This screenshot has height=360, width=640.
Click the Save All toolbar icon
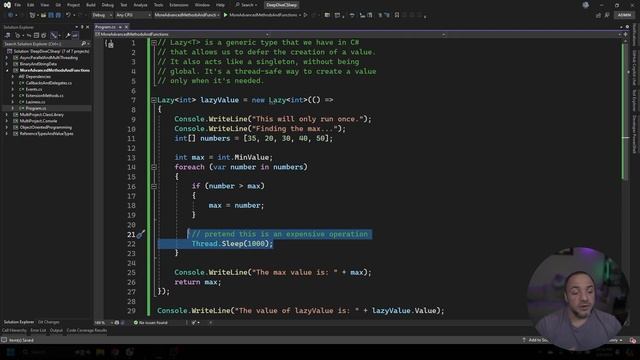(x=58, y=15)
